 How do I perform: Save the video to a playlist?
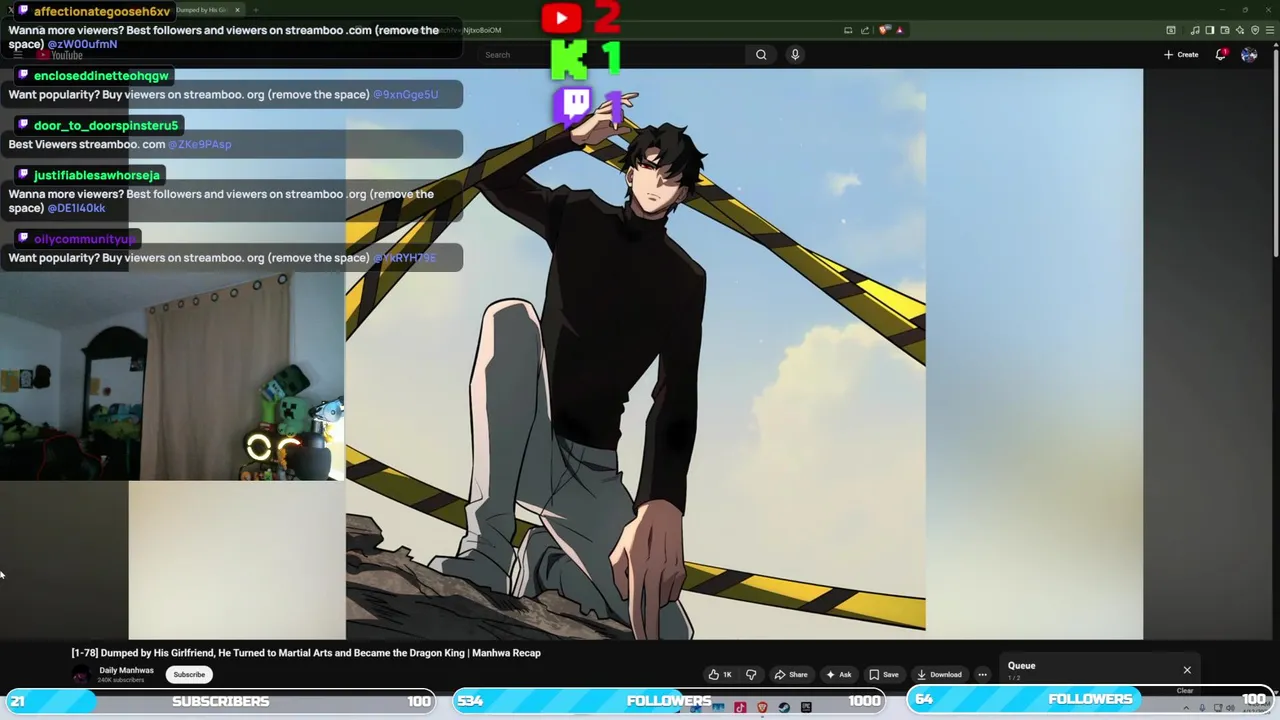pos(884,674)
